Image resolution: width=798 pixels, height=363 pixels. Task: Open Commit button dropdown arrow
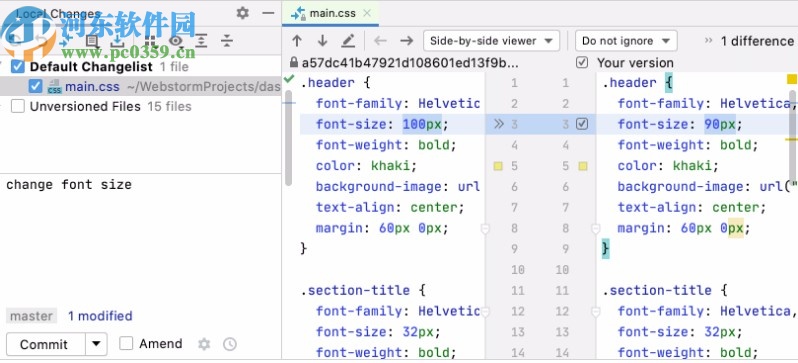[96, 344]
